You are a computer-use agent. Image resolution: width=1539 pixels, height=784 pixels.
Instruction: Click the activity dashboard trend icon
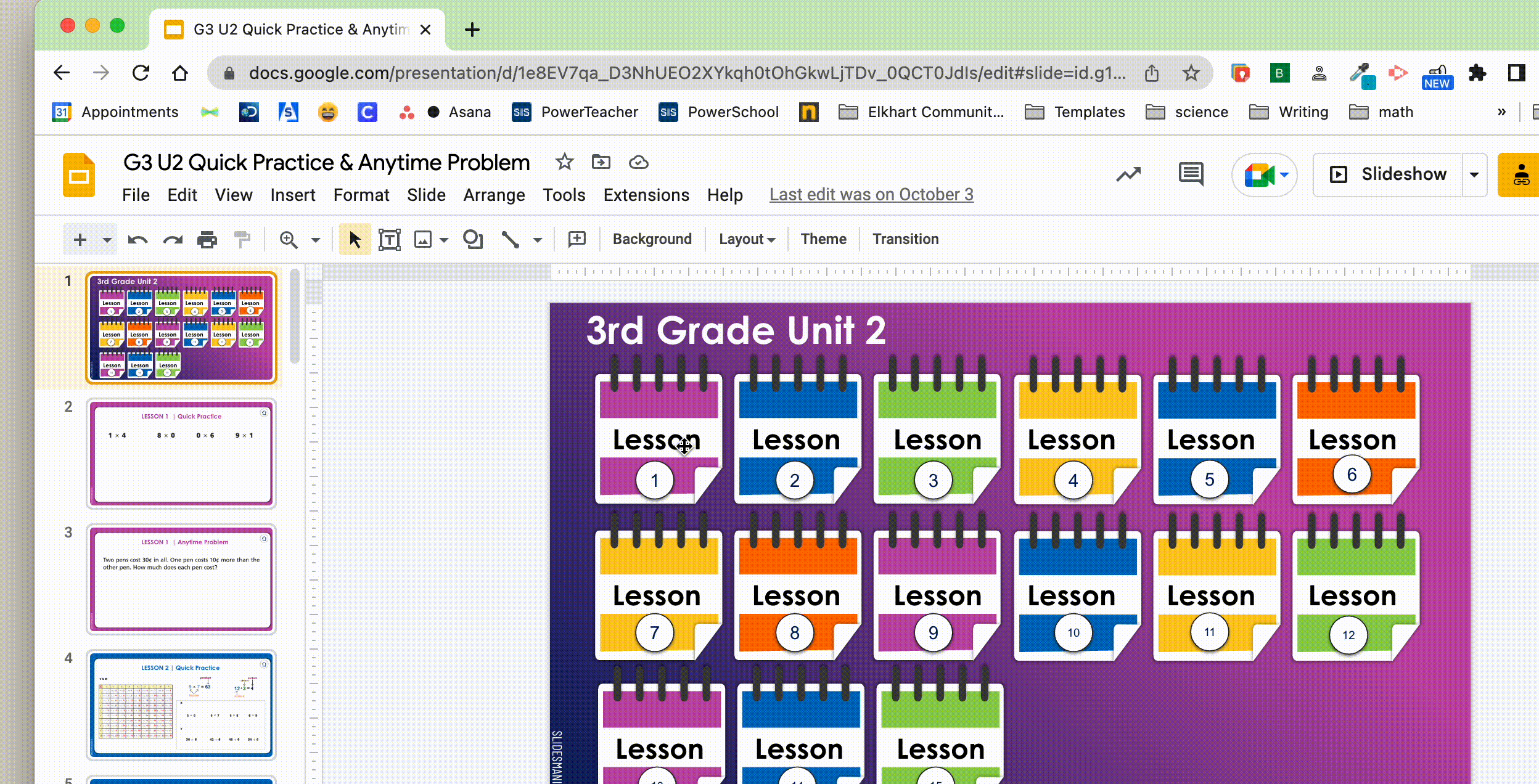(x=1128, y=174)
